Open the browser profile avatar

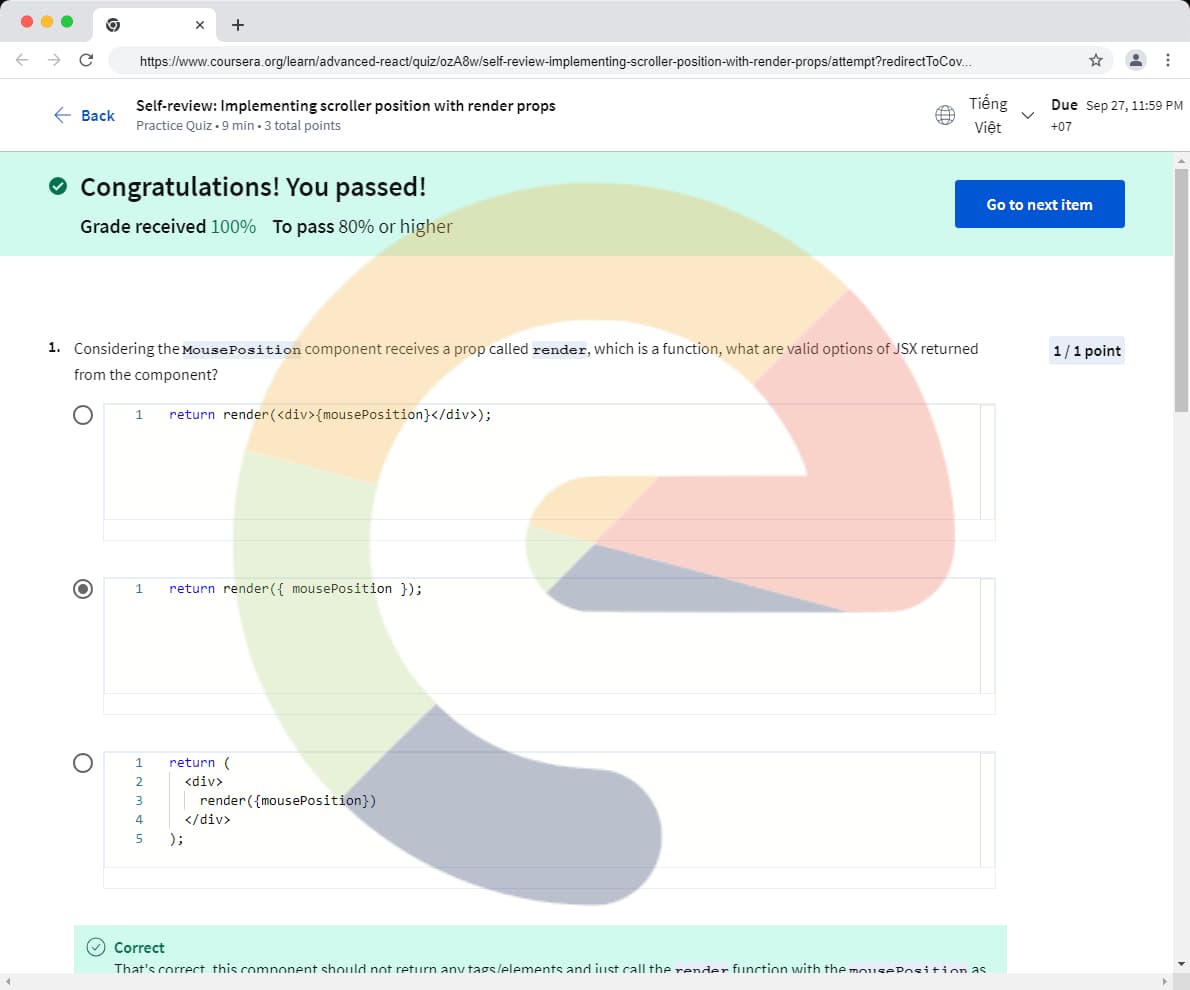coord(1135,60)
